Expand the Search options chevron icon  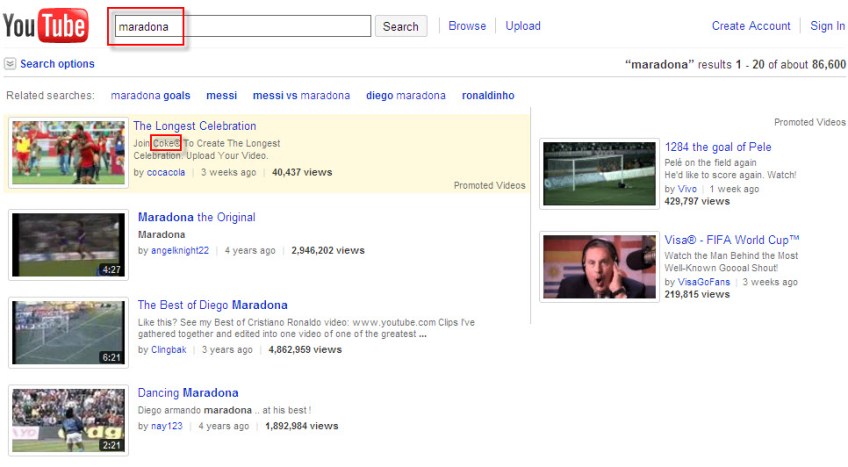10,64
